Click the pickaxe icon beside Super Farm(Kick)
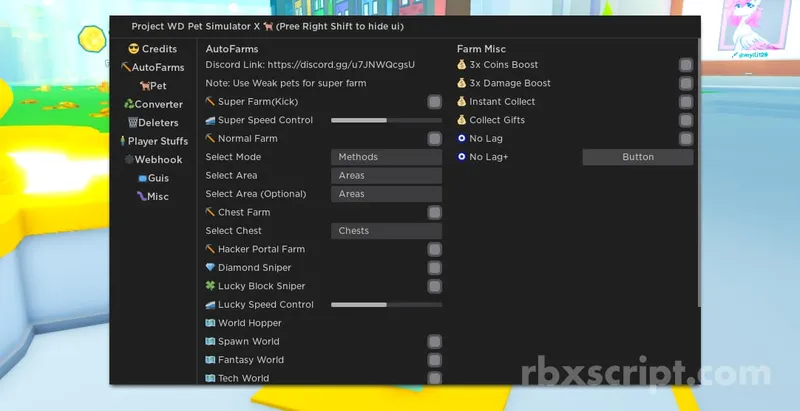 coord(210,101)
